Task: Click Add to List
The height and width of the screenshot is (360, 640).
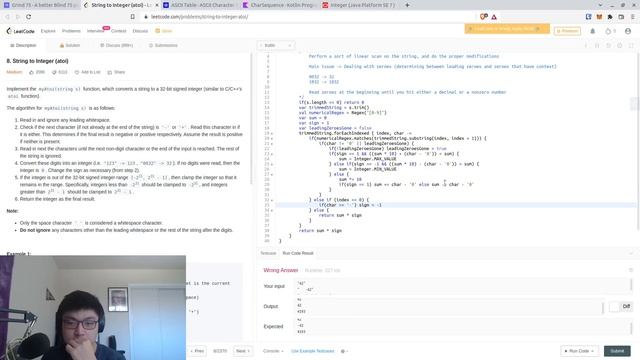Action: tap(87, 72)
